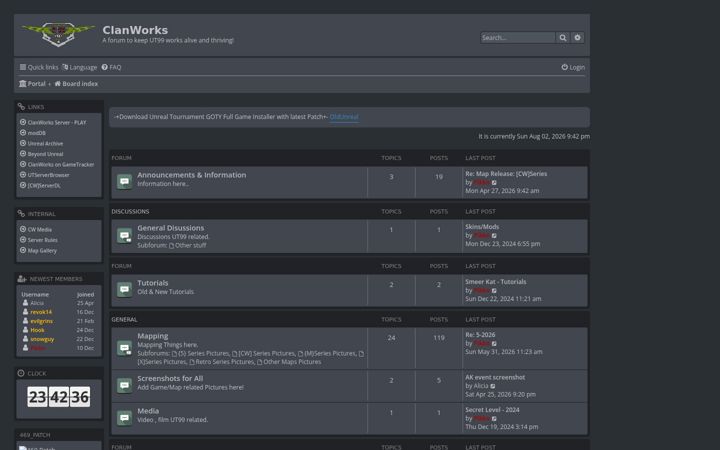Open the modDB sidebar link
The height and width of the screenshot is (450, 720).
tap(36, 133)
